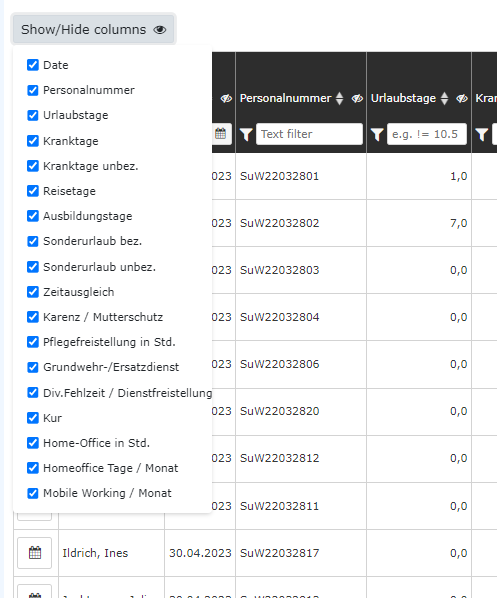Uncheck the Date column checkbox
Viewport: 497px width, 598px height.
point(33,65)
